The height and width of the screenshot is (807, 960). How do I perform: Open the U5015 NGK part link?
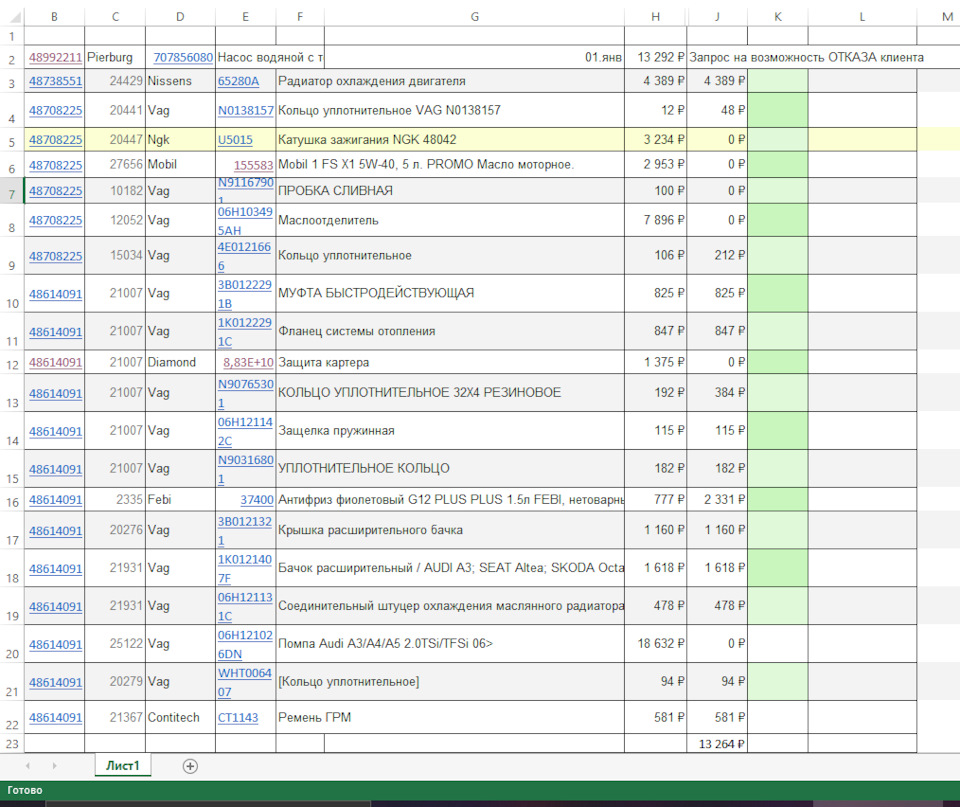[235, 140]
